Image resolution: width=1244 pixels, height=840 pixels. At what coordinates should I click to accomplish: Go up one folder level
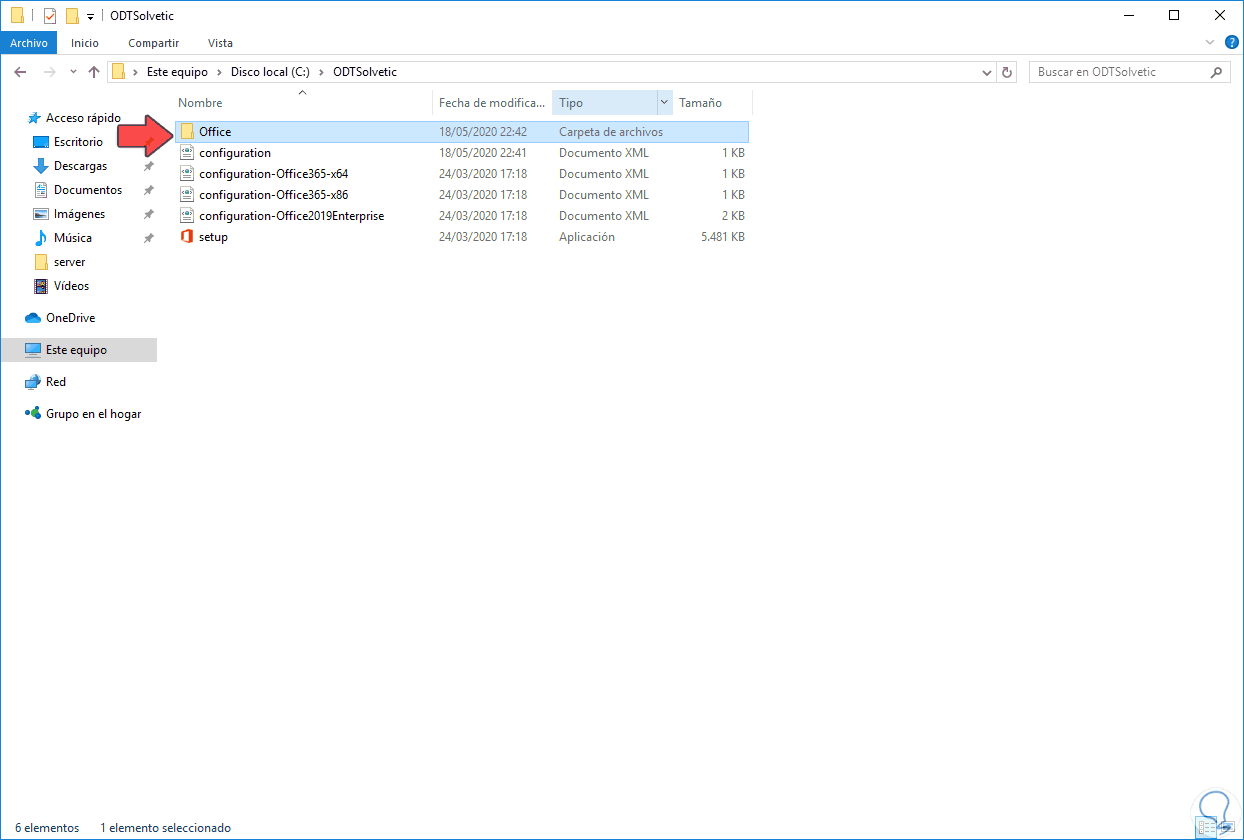(x=94, y=71)
